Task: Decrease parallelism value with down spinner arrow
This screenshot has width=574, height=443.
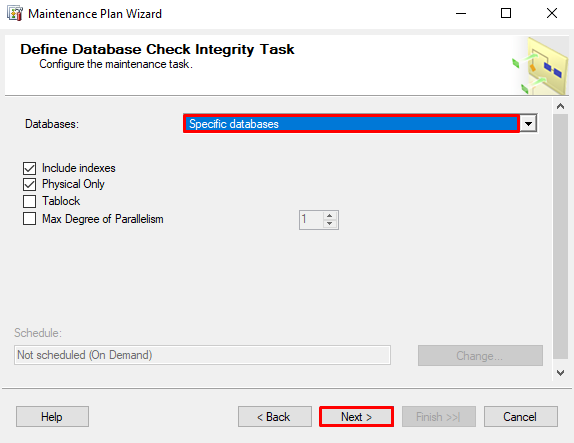Action: (x=329, y=223)
